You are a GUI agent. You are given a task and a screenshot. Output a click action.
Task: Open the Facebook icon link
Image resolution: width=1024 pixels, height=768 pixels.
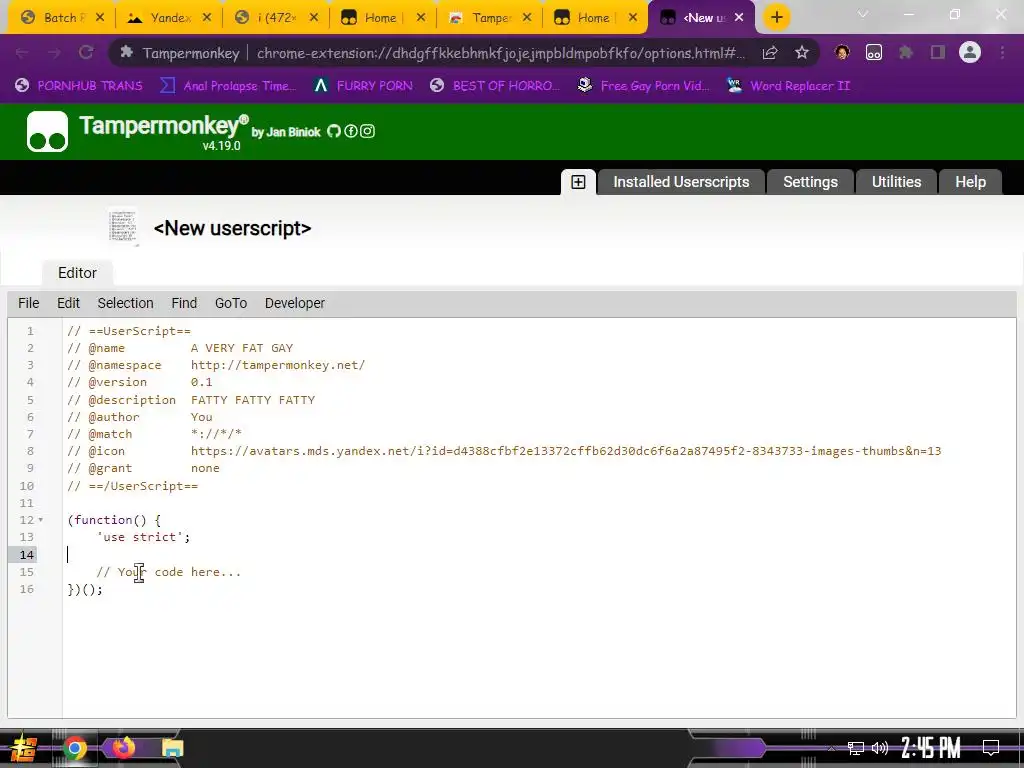click(x=351, y=131)
